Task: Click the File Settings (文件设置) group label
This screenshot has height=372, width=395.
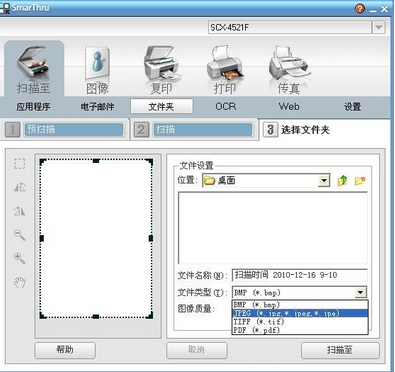Action: [197, 165]
